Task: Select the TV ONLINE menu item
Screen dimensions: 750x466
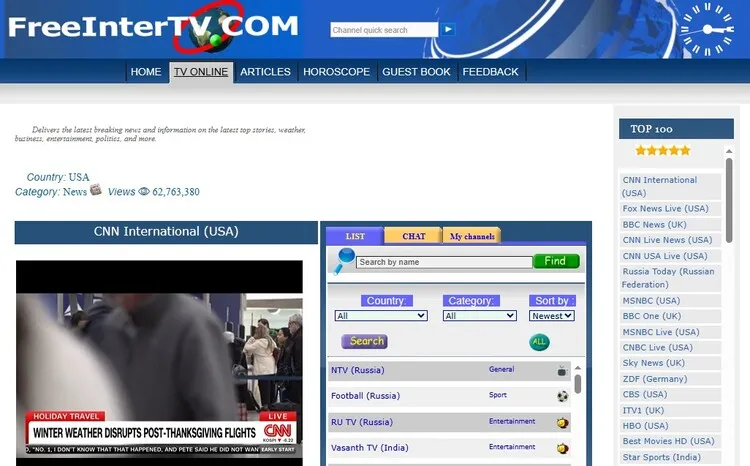Action: pos(201,72)
